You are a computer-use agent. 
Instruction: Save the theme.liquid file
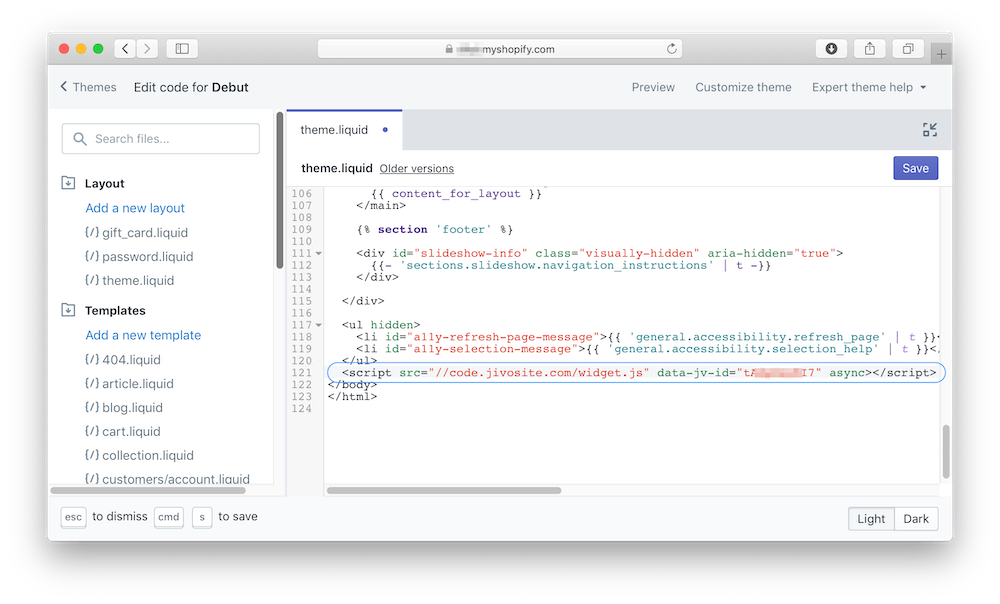click(x=915, y=168)
